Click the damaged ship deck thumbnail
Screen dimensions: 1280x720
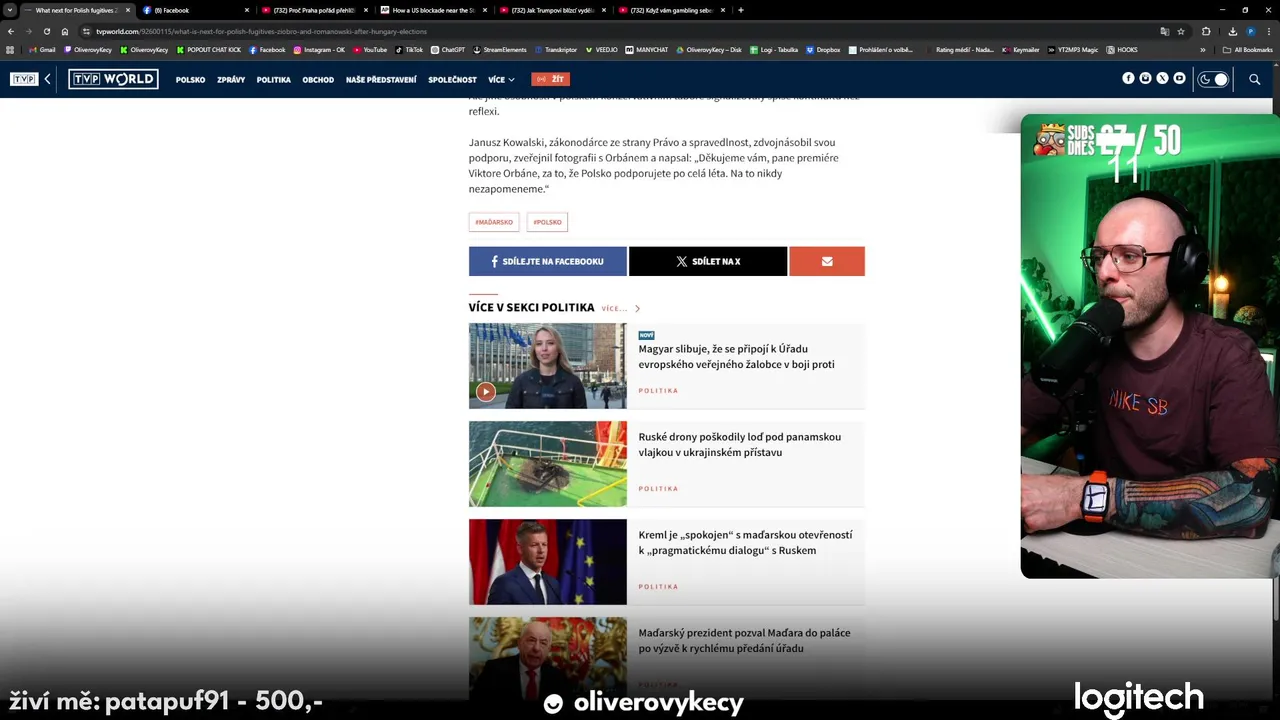pyautogui.click(x=548, y=464)
